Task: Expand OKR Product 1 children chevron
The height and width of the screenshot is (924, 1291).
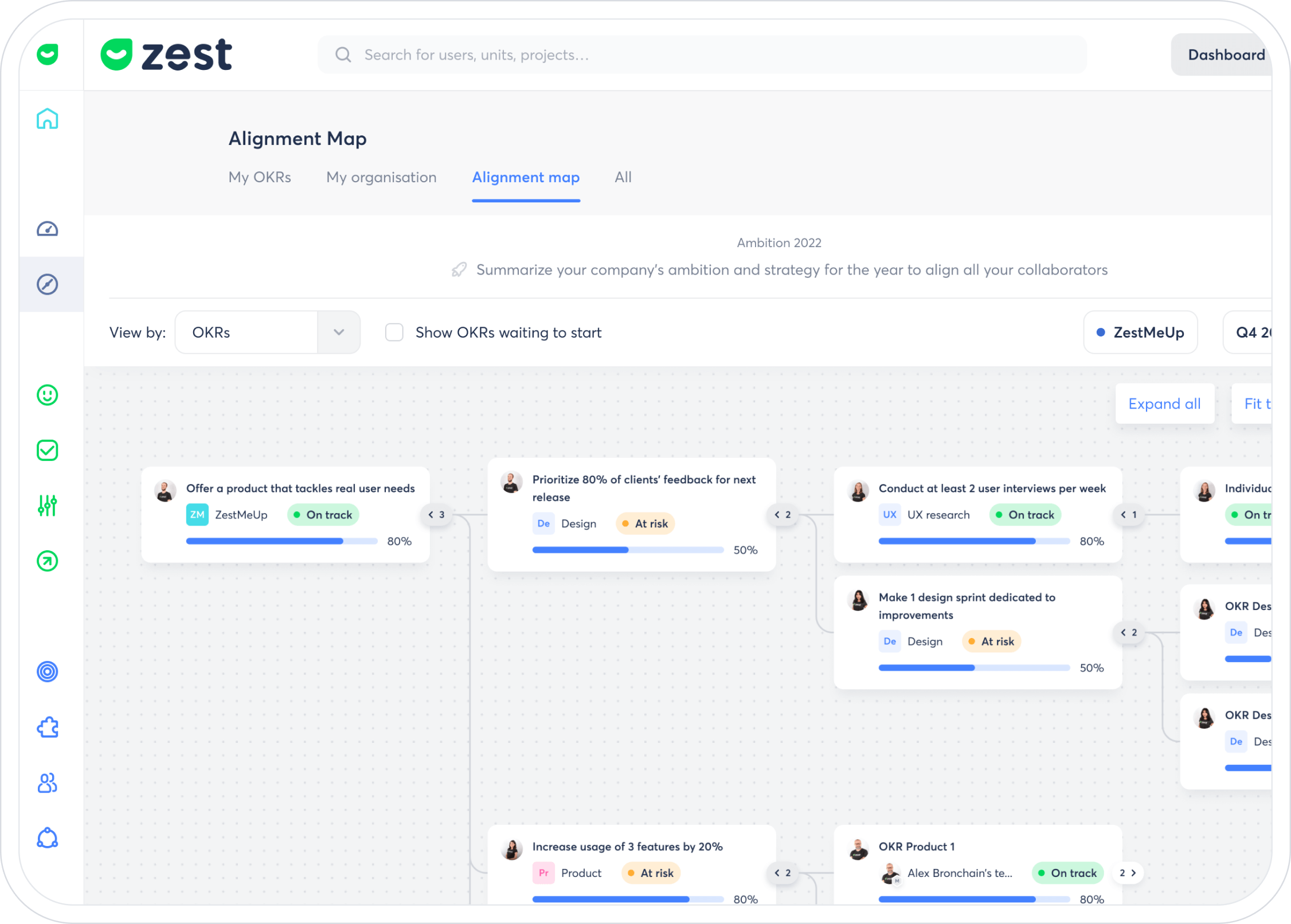Action: (1128, 872)
